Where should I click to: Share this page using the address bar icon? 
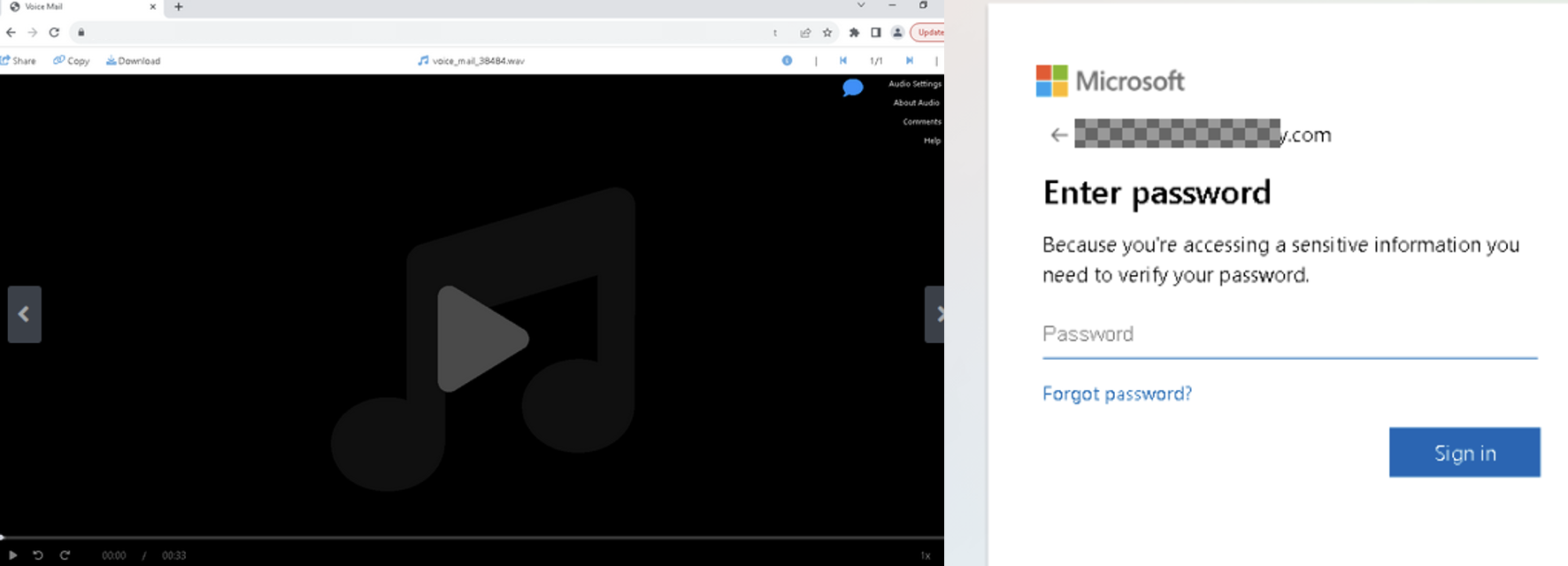pos(805,33)
